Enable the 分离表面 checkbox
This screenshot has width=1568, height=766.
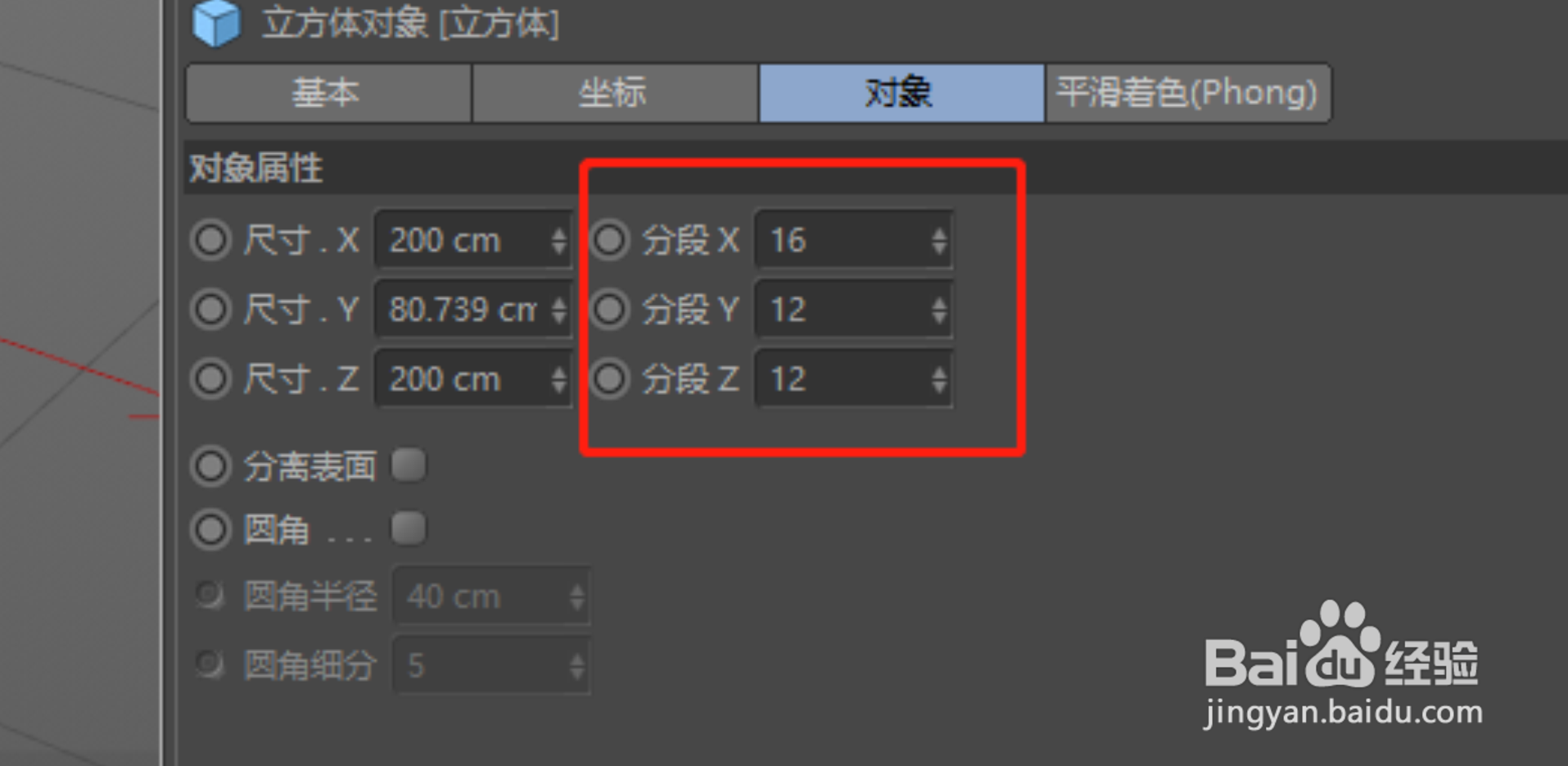[409, 465]
